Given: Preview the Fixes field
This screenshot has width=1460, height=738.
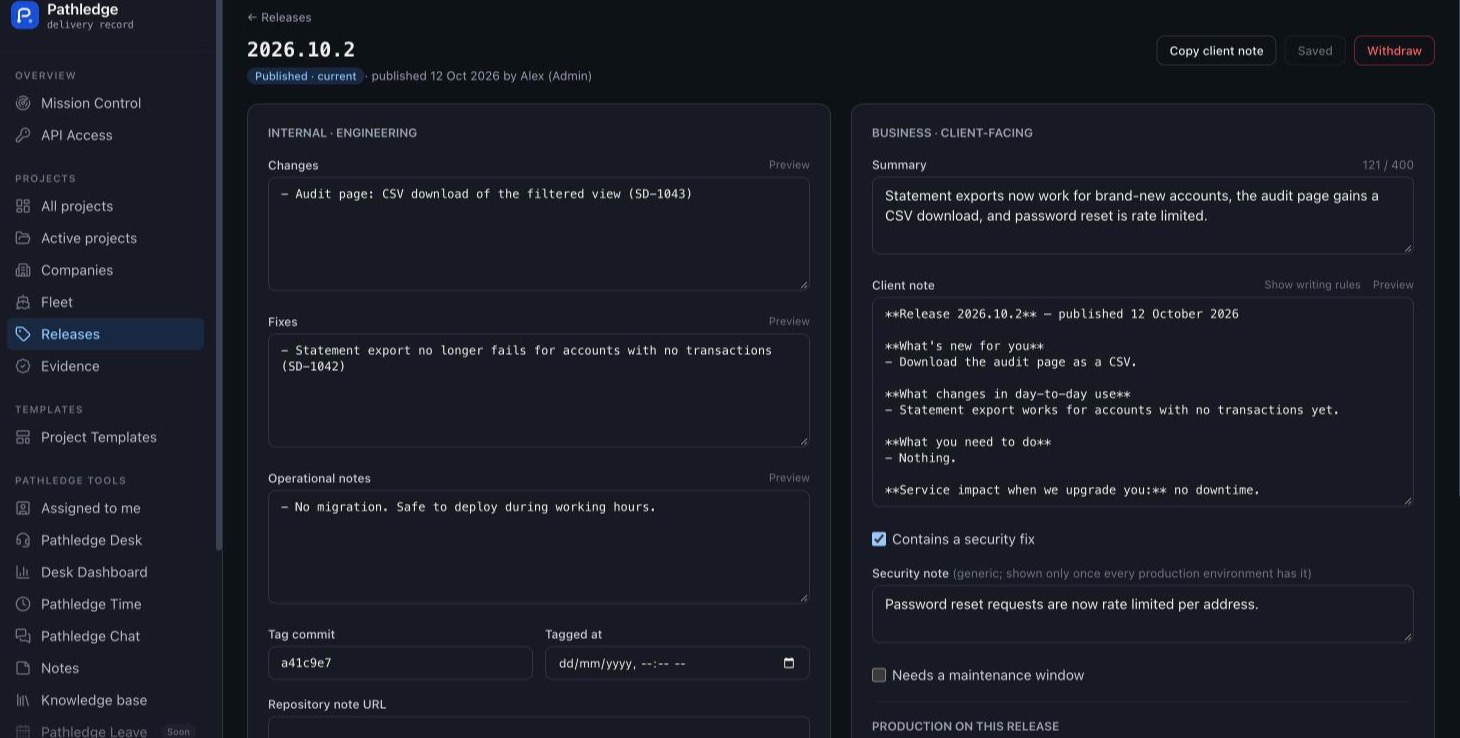Looking at the screenshot, I should pyautogui.click(x=789, y=321).
